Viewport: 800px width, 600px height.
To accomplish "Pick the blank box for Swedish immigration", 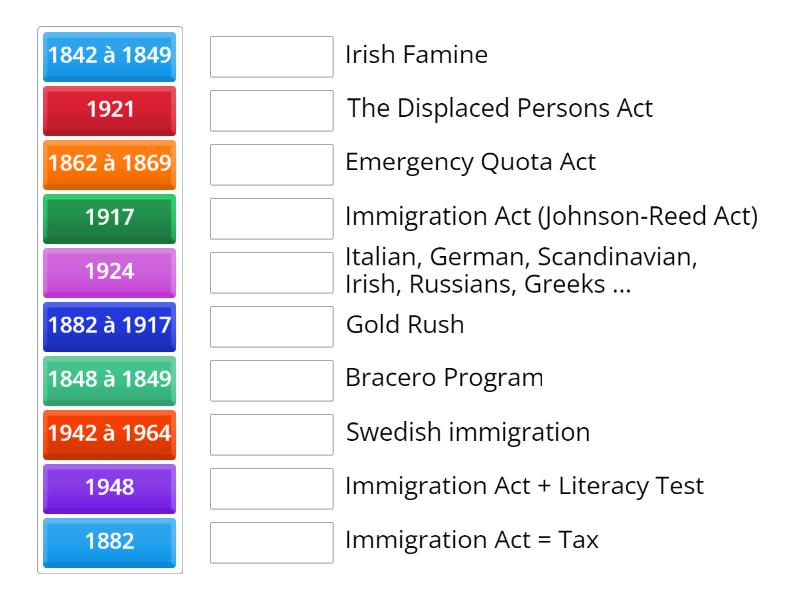I will 272,435.
